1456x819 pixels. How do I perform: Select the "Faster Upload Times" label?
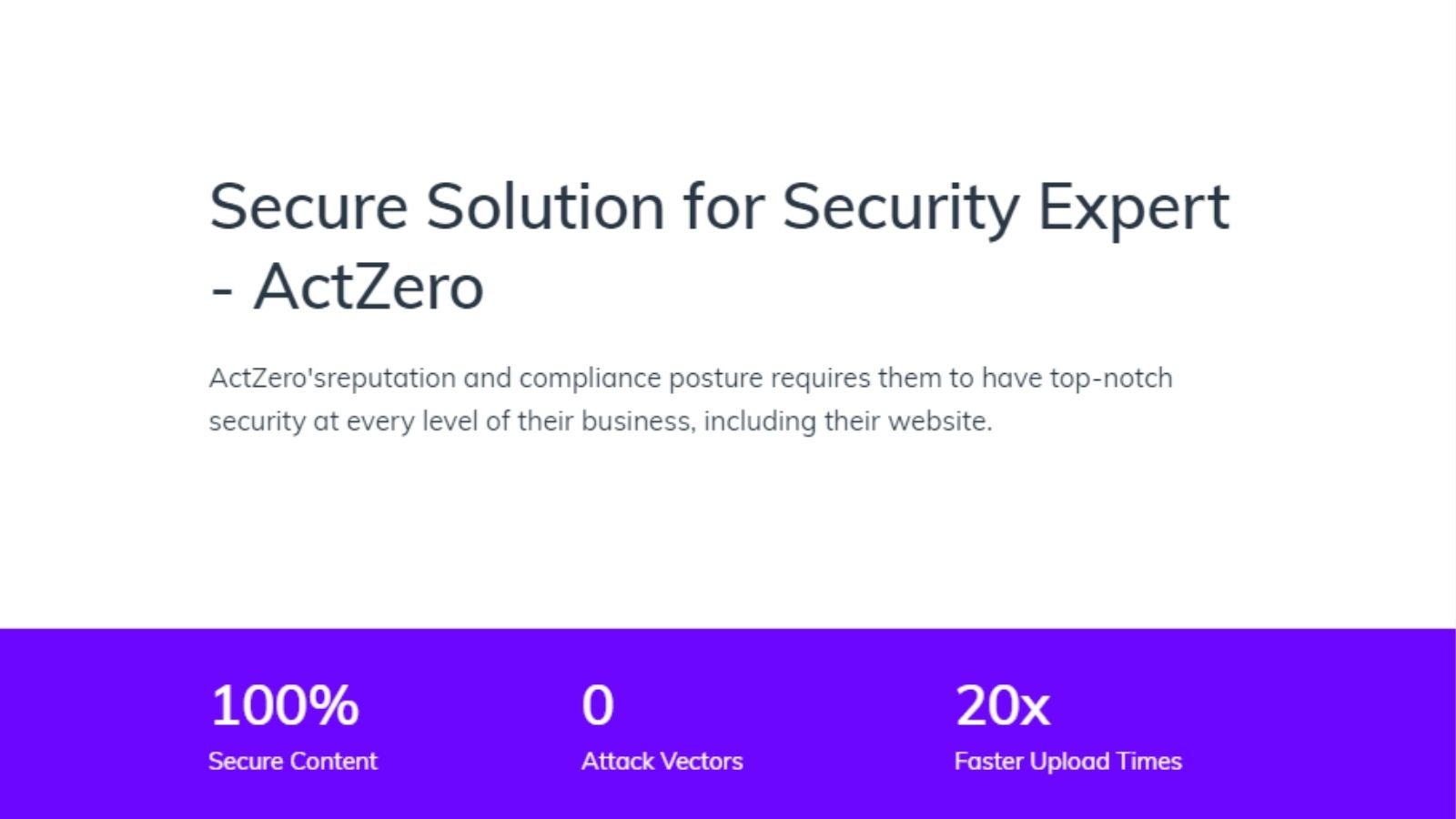[x=1068, y=761]
